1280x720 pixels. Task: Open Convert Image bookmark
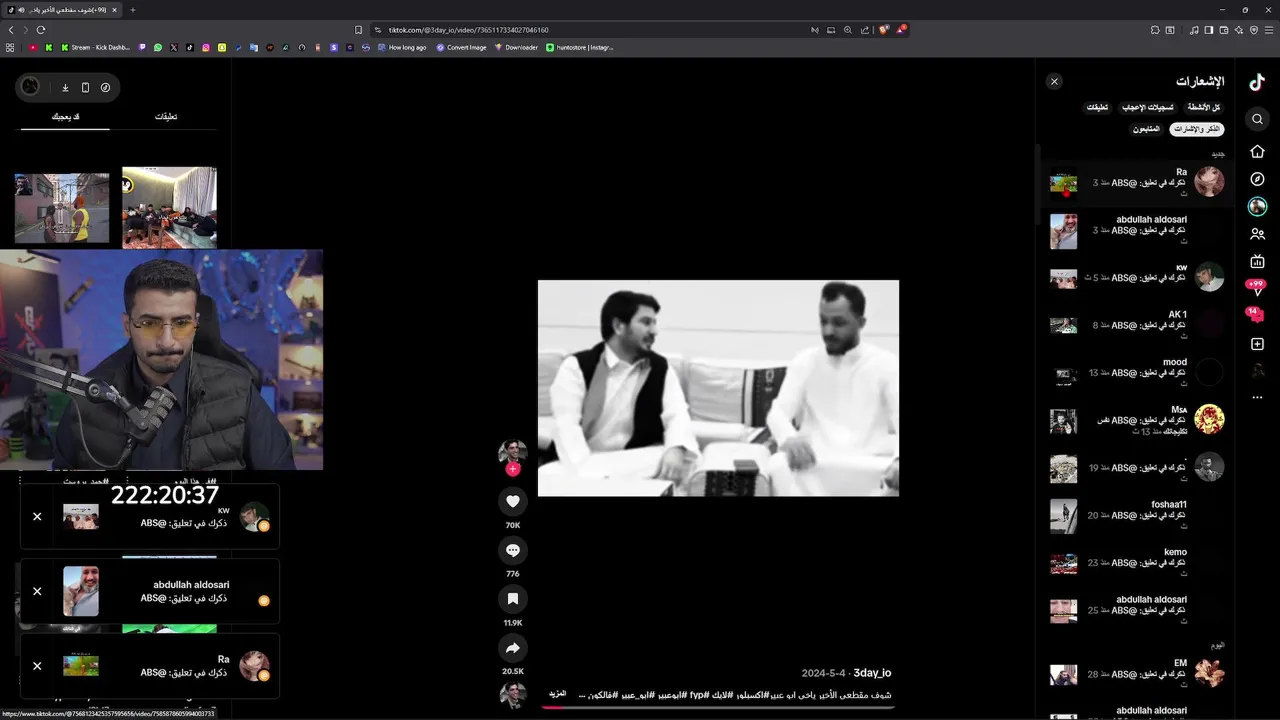[461, 47]
